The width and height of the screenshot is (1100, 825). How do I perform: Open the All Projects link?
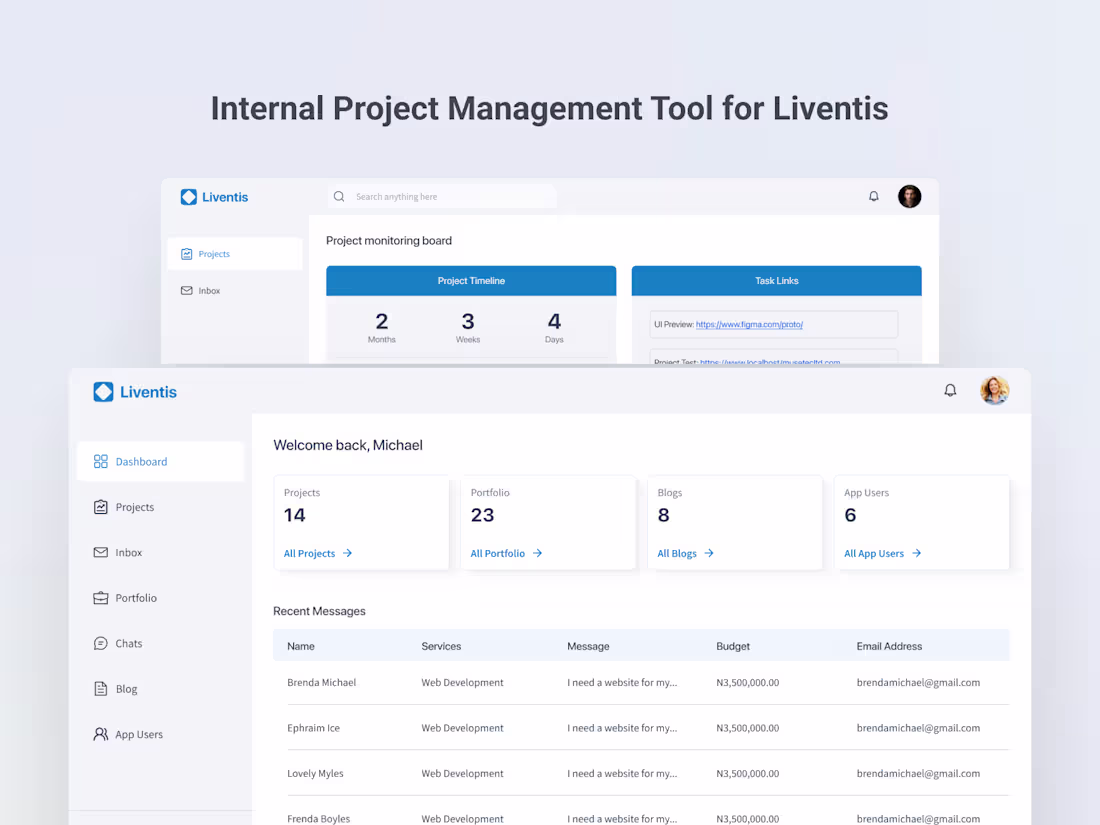310,553
